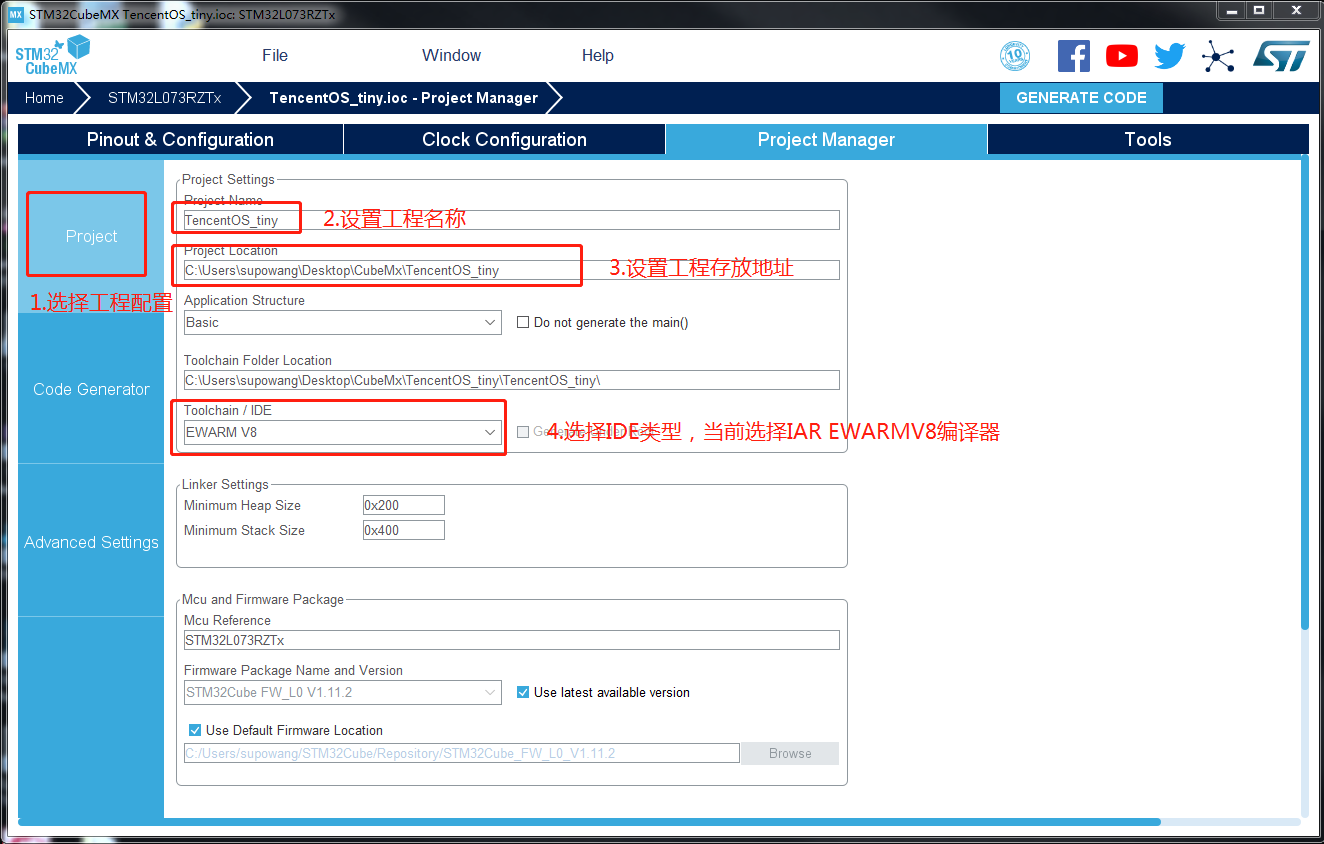Screen dimensions: 1324x844
Task: Click the STM32CubeMX logo icon
Action: point(52,55)
